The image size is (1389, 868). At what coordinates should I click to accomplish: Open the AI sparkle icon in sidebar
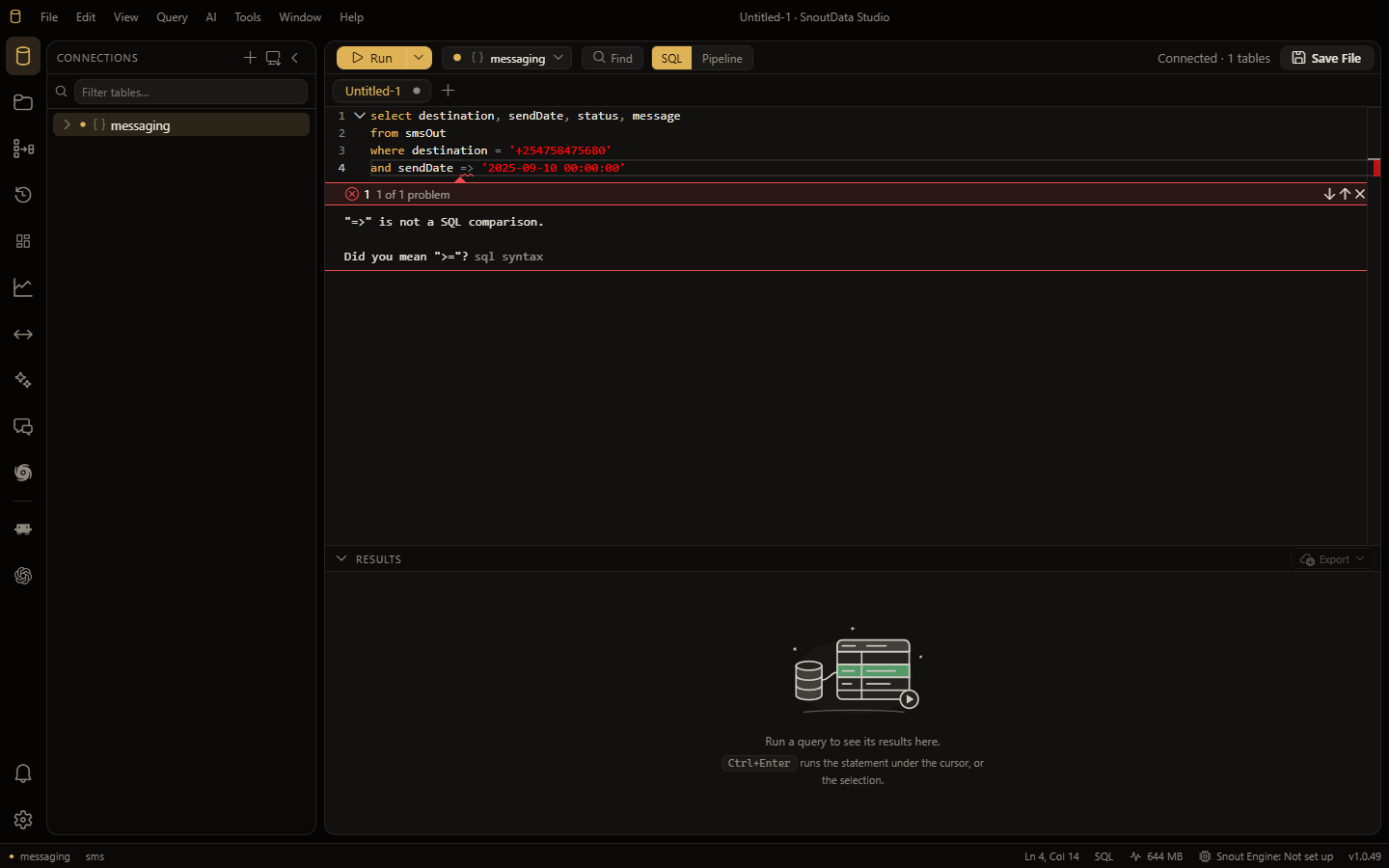point(23,380)
